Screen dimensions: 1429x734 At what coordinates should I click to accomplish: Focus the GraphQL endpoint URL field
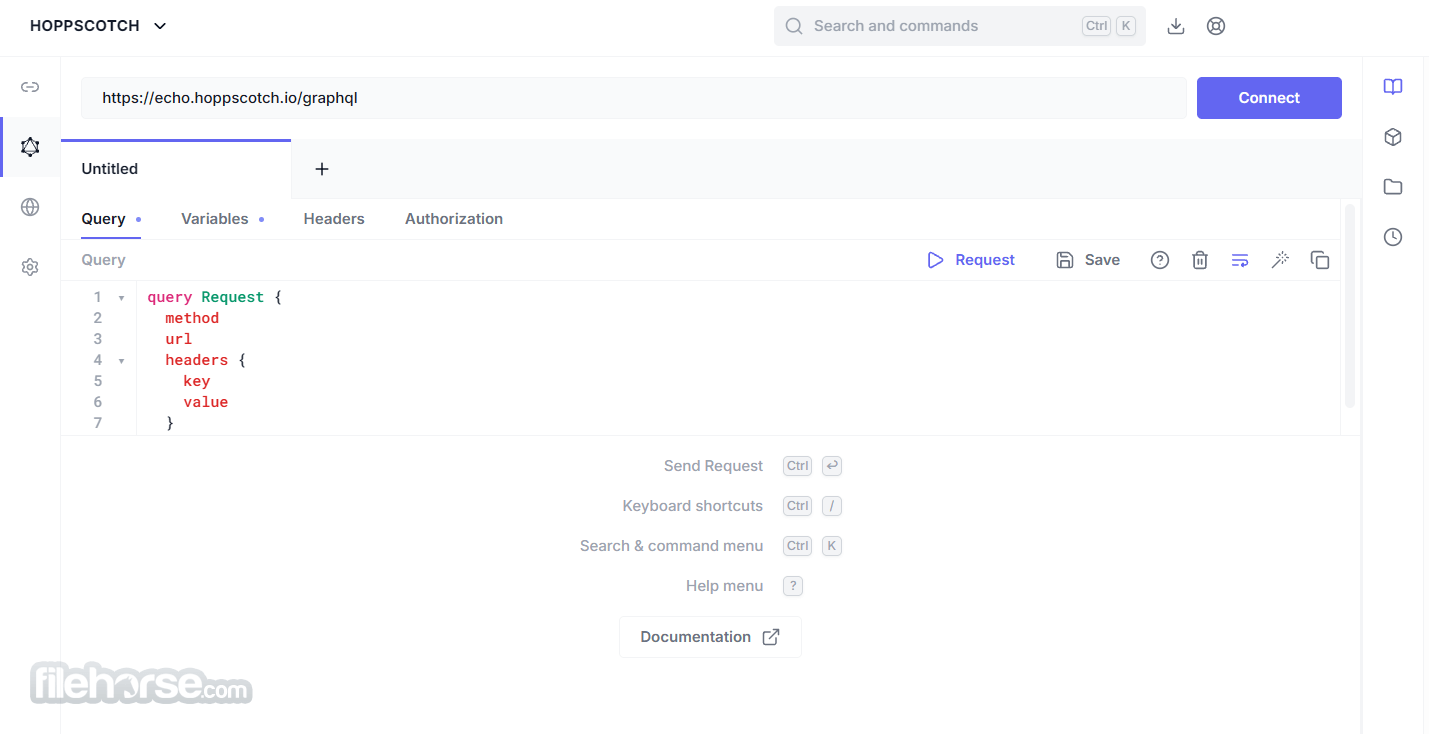634,98
